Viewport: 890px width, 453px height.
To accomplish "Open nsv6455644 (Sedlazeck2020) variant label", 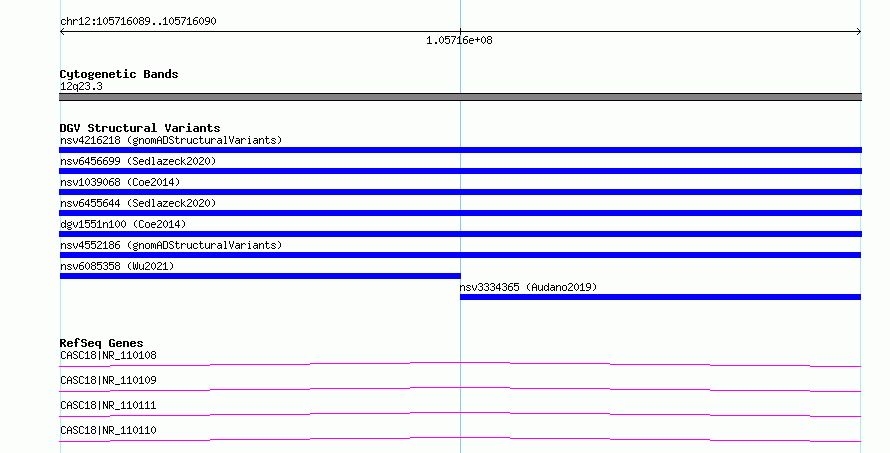I will click(x=138, y=203).
